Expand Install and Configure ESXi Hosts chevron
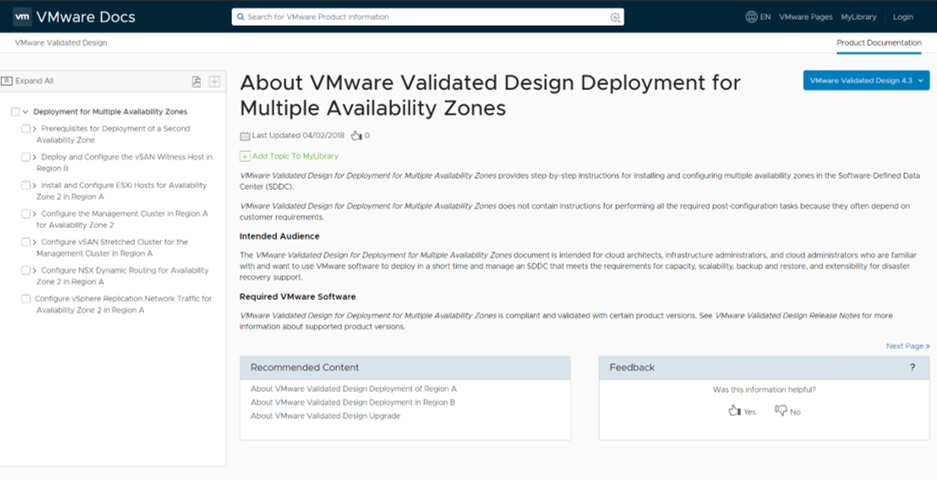This screenshot has width=937, height=480. pos(35,185)
